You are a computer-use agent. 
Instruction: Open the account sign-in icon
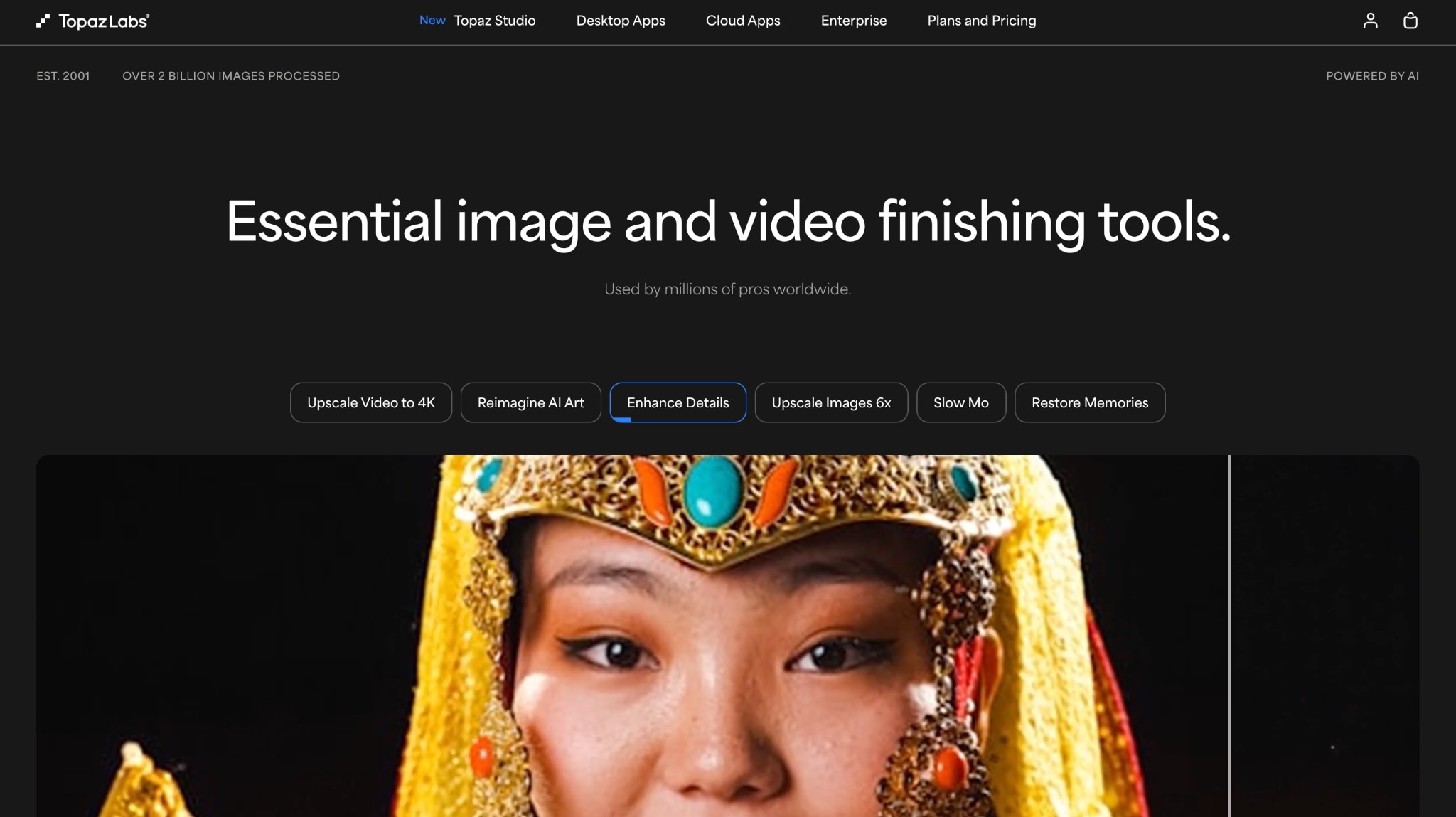(x=1371, y=21)
